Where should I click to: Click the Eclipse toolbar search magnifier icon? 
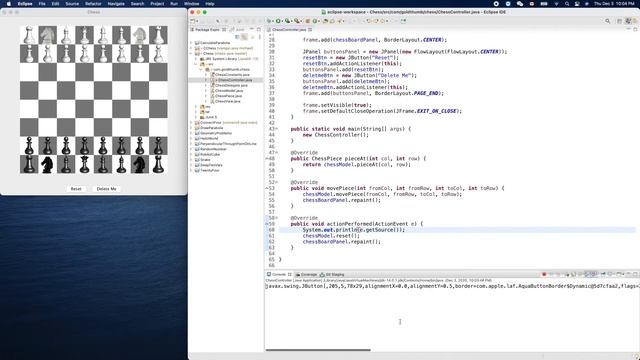[608, 21]
